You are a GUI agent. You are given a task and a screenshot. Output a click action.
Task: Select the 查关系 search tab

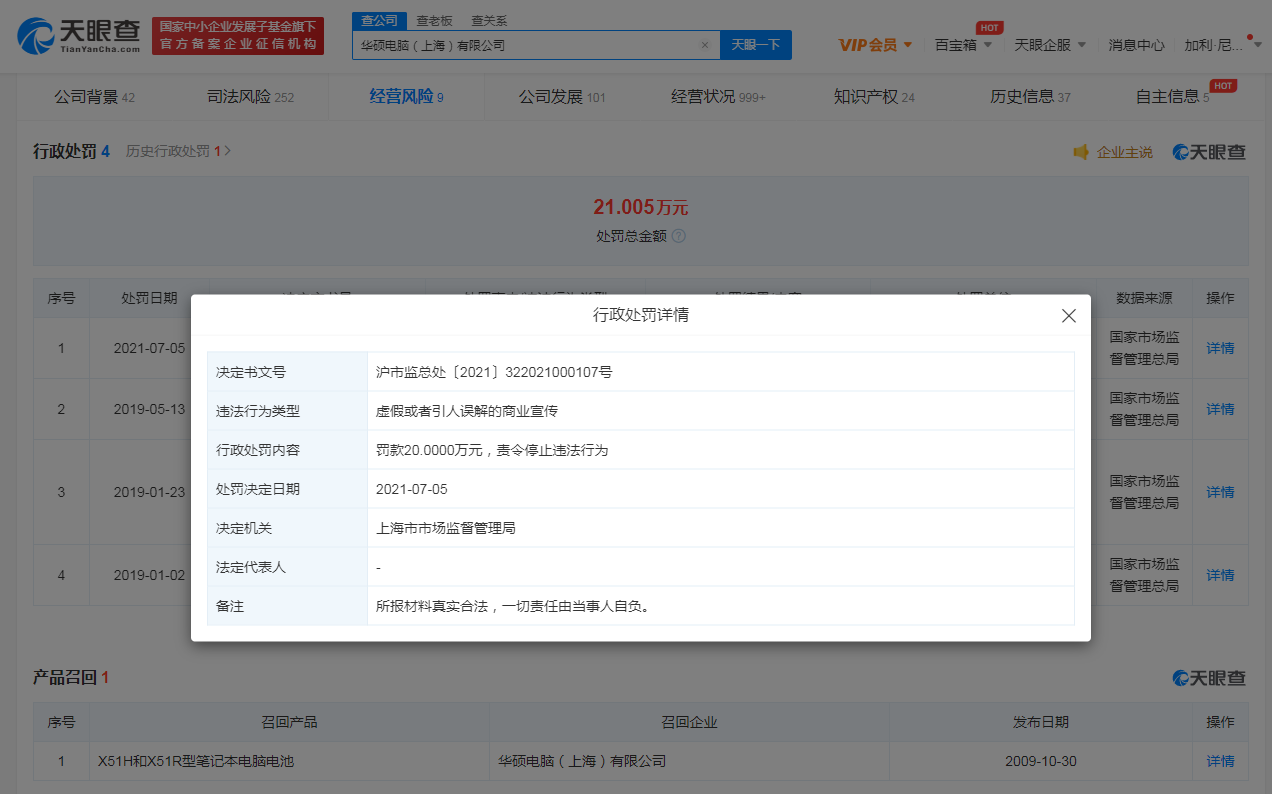point(489,20)
